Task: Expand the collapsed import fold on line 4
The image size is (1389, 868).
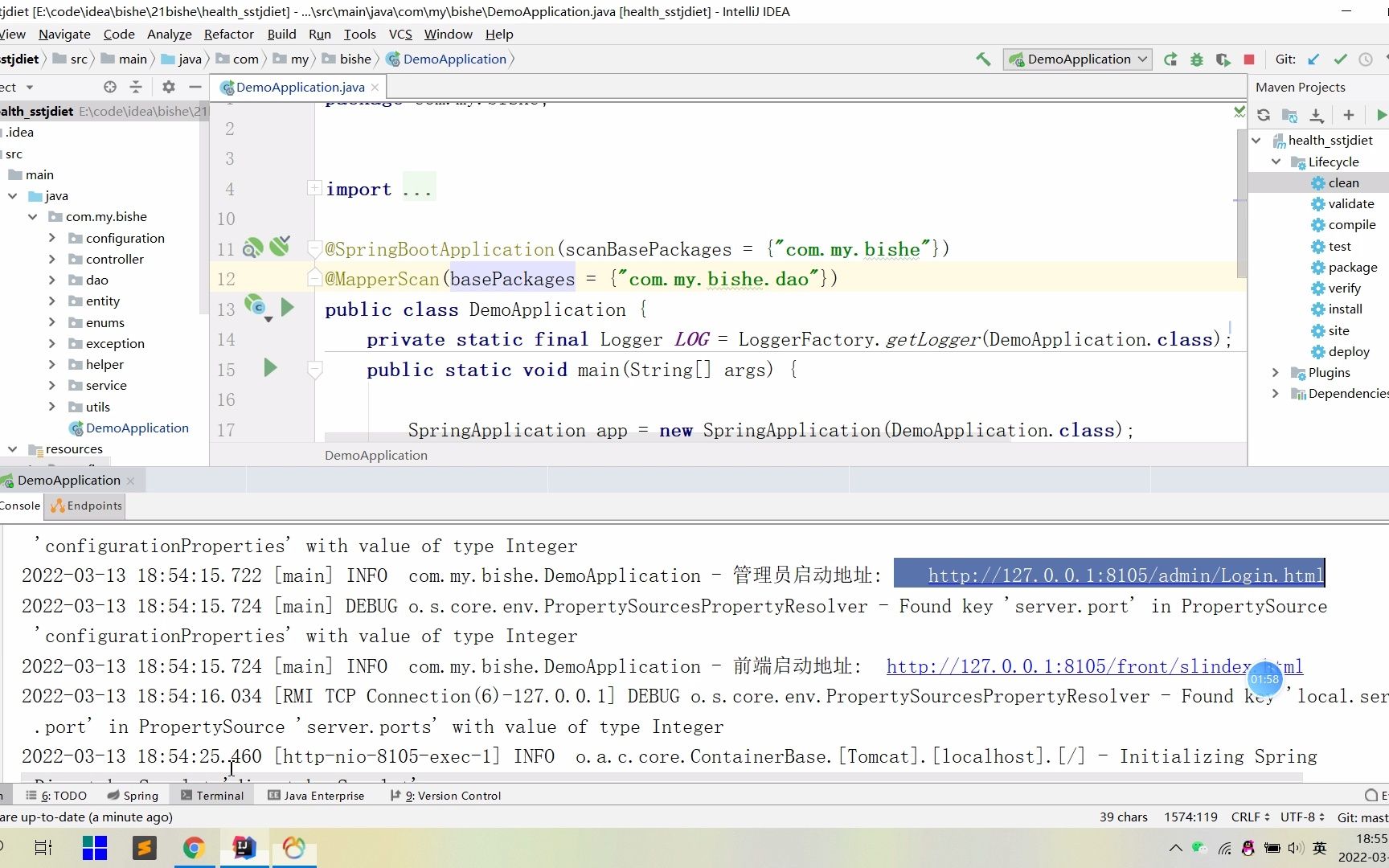Action: [314, 188]
